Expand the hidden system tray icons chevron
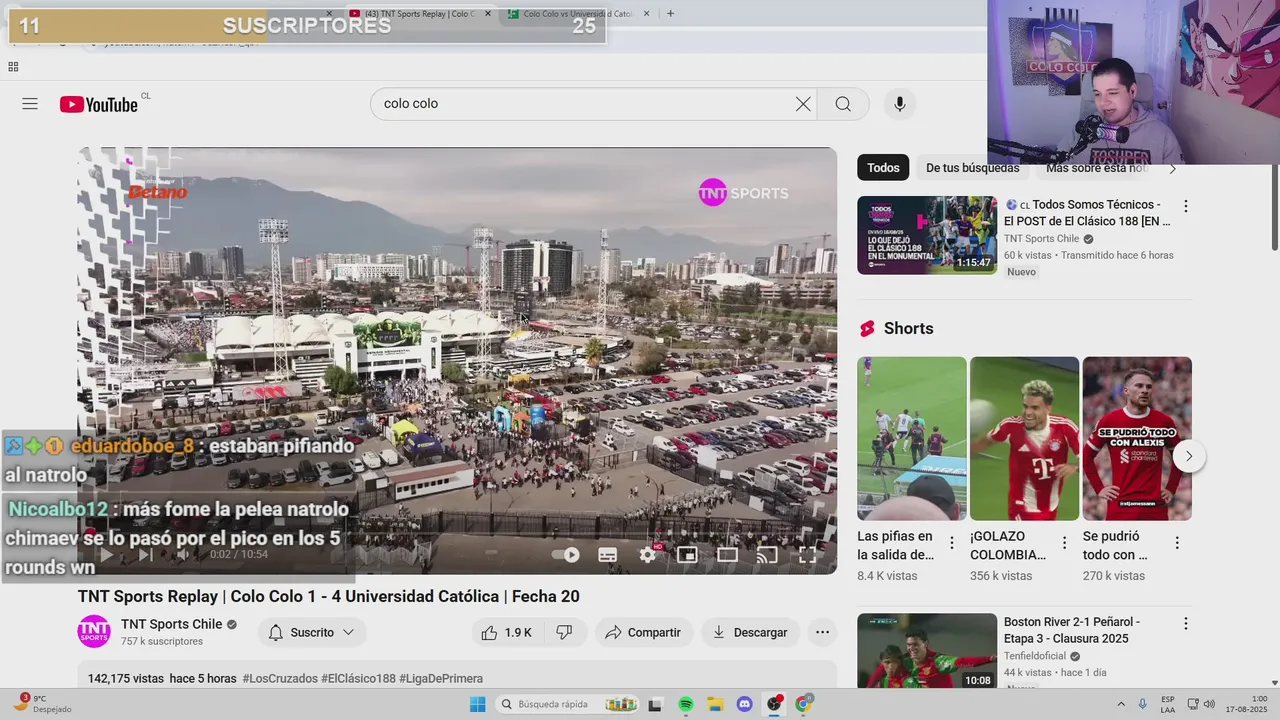 tap(1120, 704)
